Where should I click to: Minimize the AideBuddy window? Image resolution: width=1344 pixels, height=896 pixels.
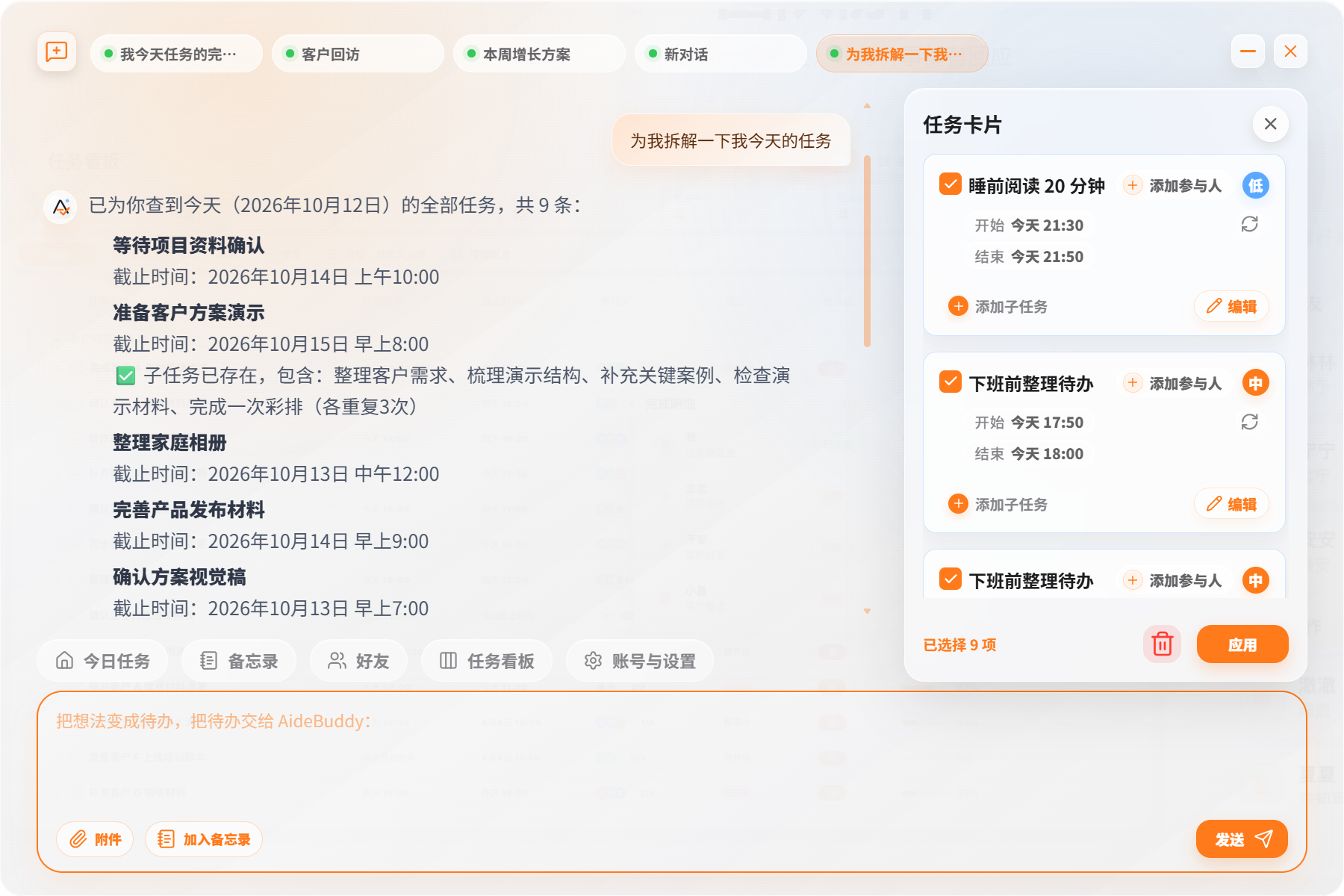pos(1248,51)
